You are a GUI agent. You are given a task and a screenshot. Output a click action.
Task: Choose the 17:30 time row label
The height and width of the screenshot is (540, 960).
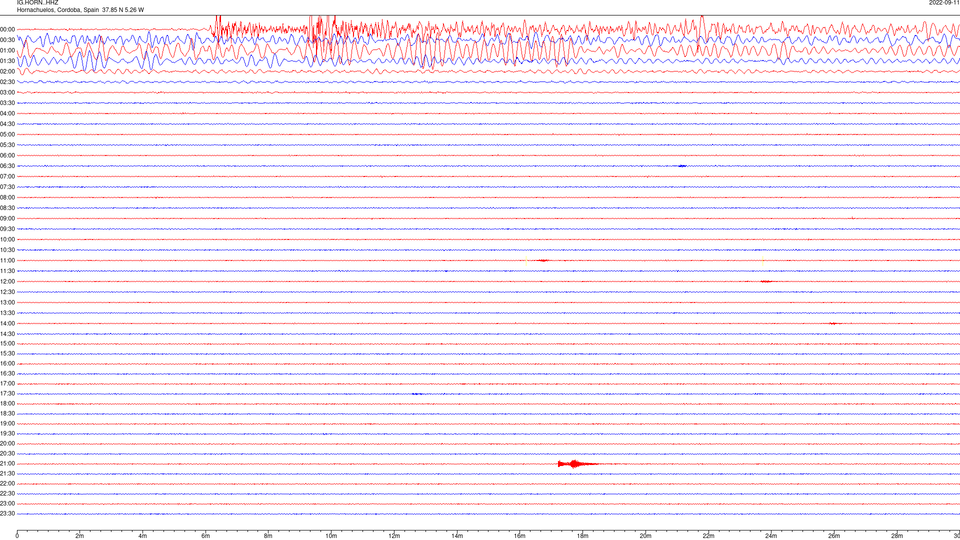7,394
